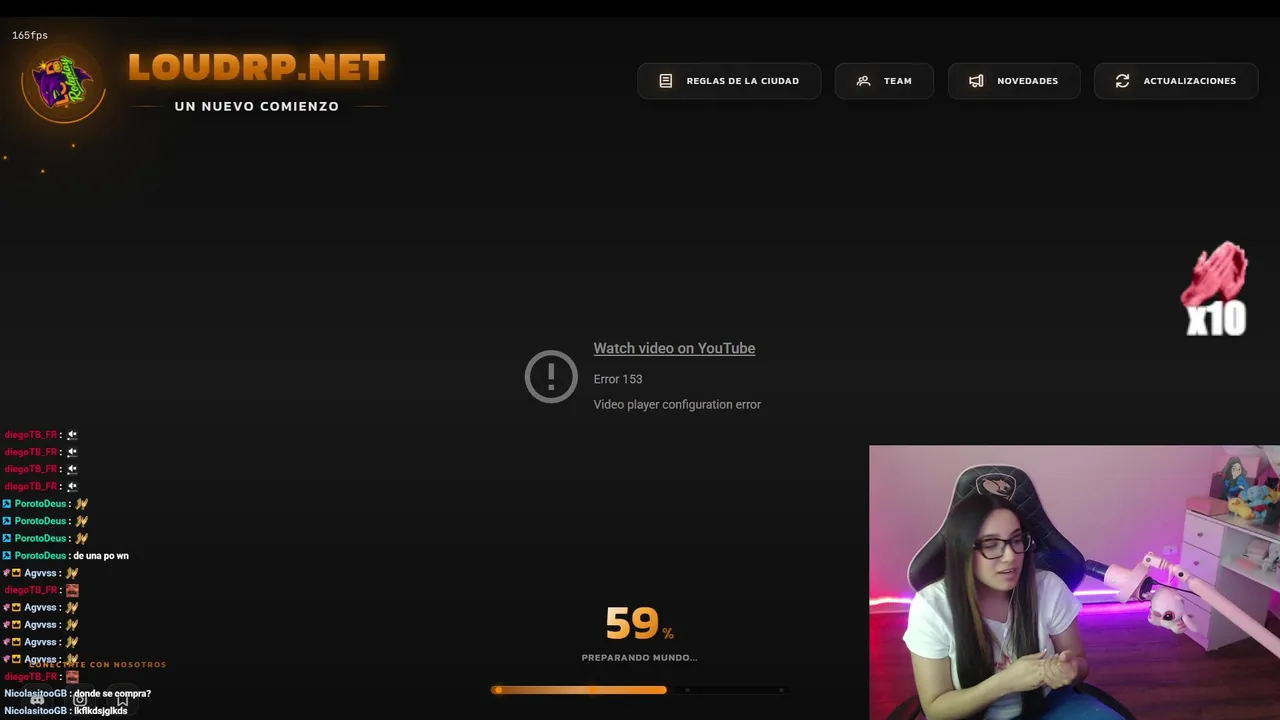Click the chat message 'donde se compra?'
This screenshot has width=1280, height=720.
click(112, 693)
